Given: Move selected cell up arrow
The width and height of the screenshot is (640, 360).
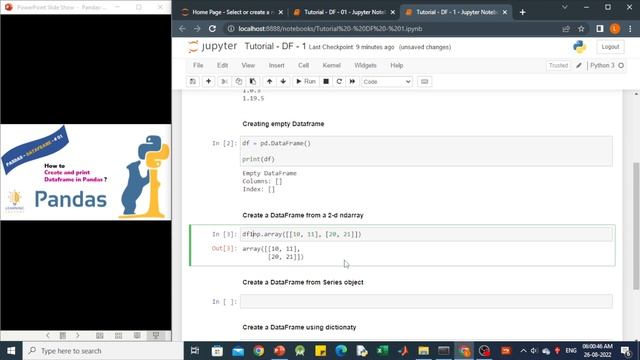Looking at the screenshot, I should (x=269, y=82).
